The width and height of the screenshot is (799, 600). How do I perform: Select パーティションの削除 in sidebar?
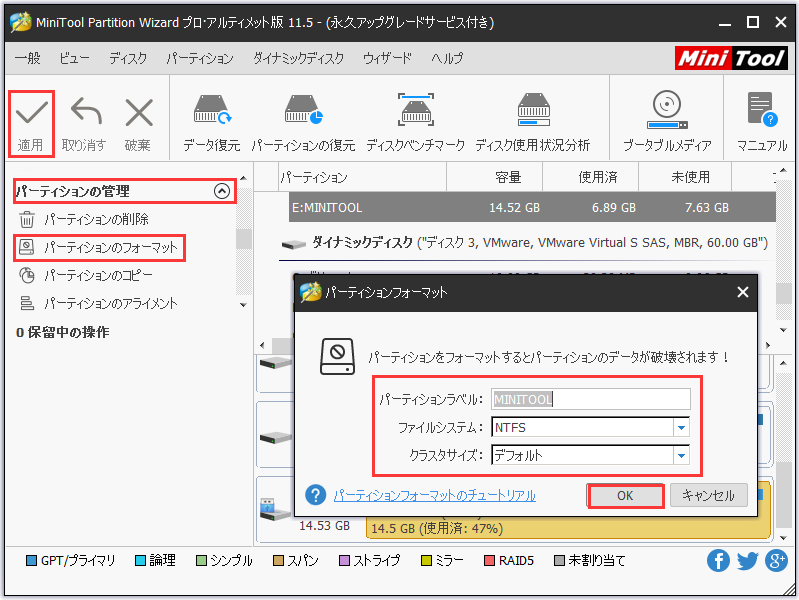(96, 219)
